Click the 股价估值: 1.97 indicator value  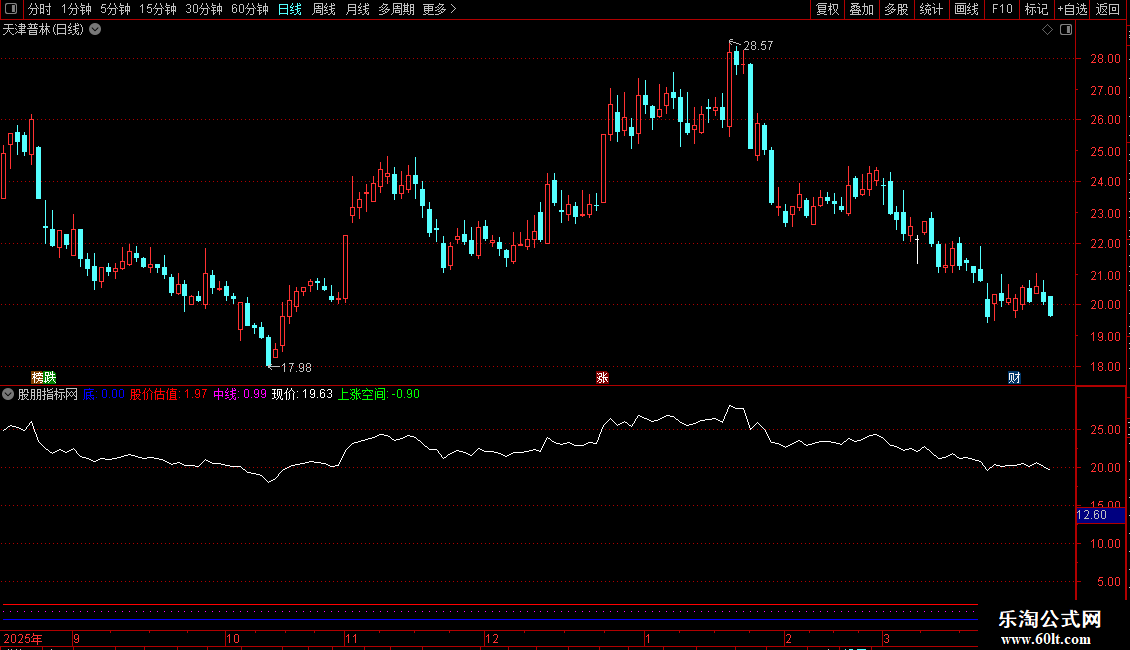pos(168,394)
